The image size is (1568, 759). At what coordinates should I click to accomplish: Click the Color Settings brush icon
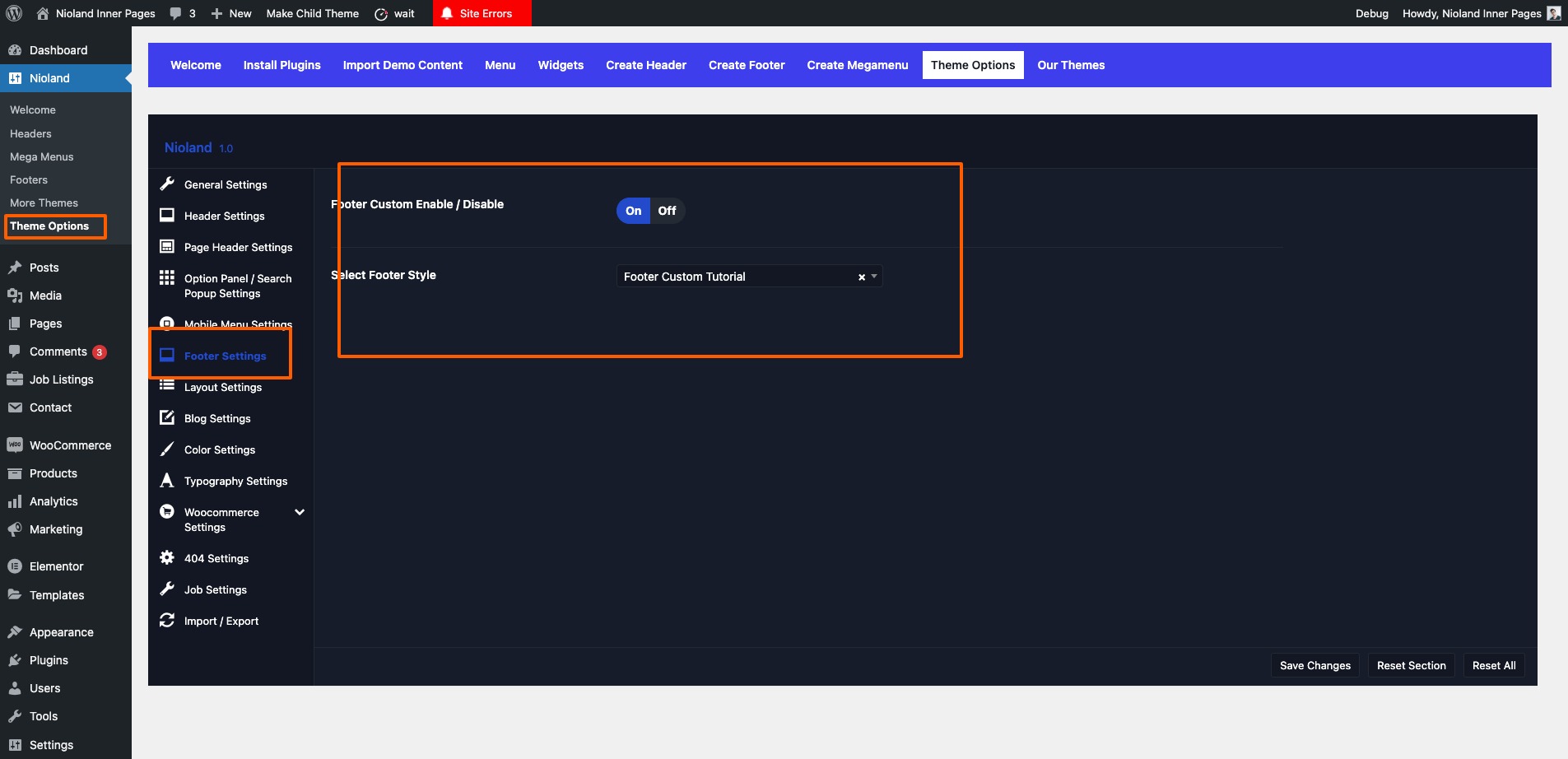tap(167, 449)
